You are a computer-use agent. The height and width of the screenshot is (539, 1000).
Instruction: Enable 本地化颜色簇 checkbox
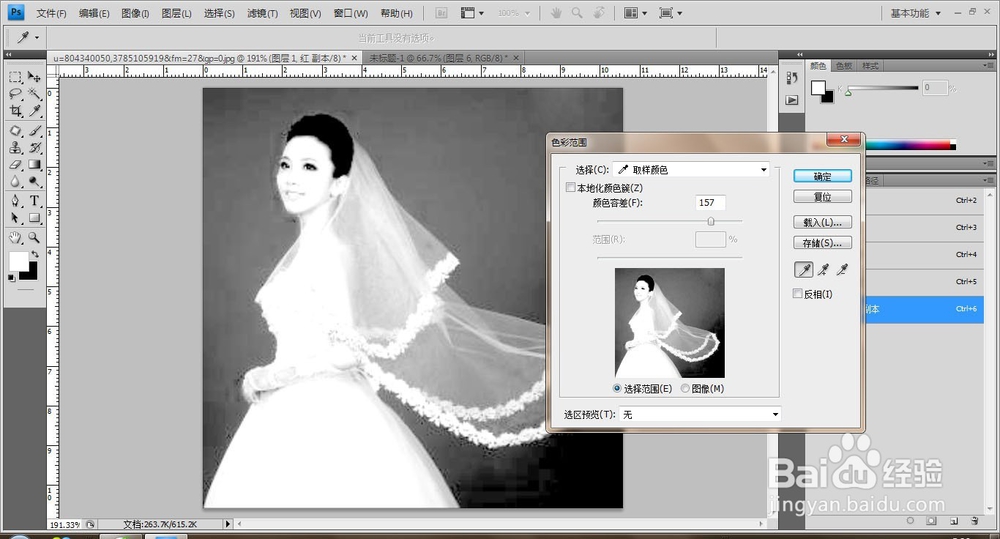[x=570, y=188]
